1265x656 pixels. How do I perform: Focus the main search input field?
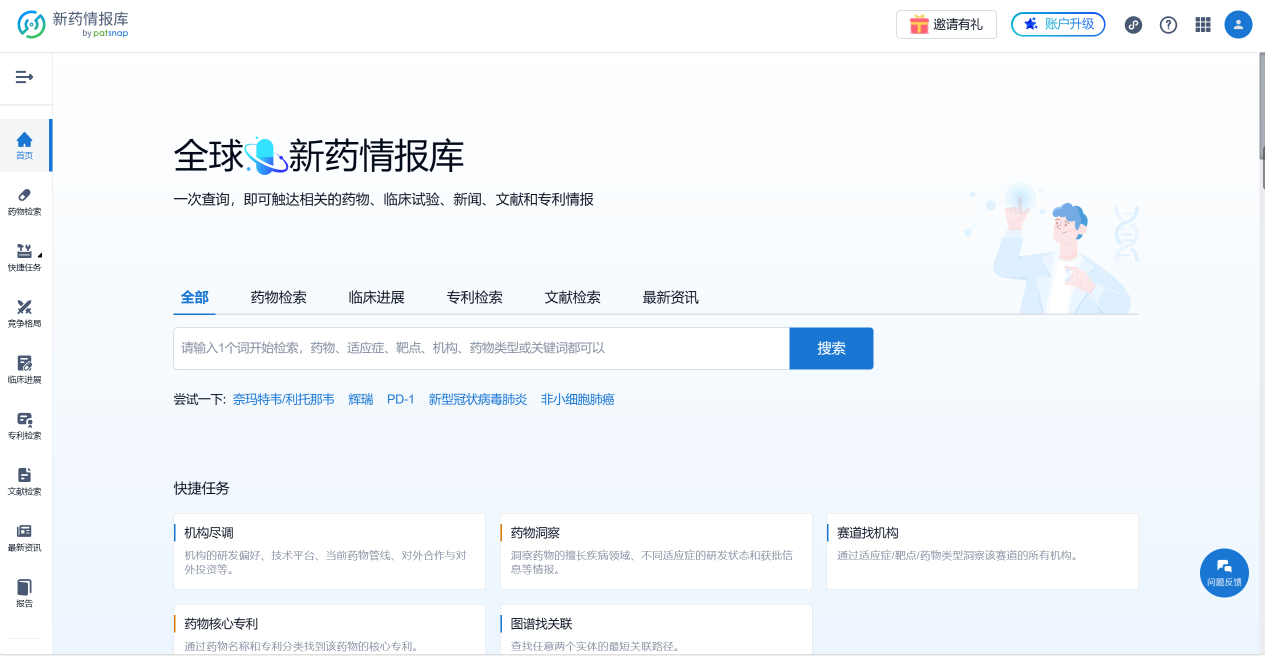[480, 349]
